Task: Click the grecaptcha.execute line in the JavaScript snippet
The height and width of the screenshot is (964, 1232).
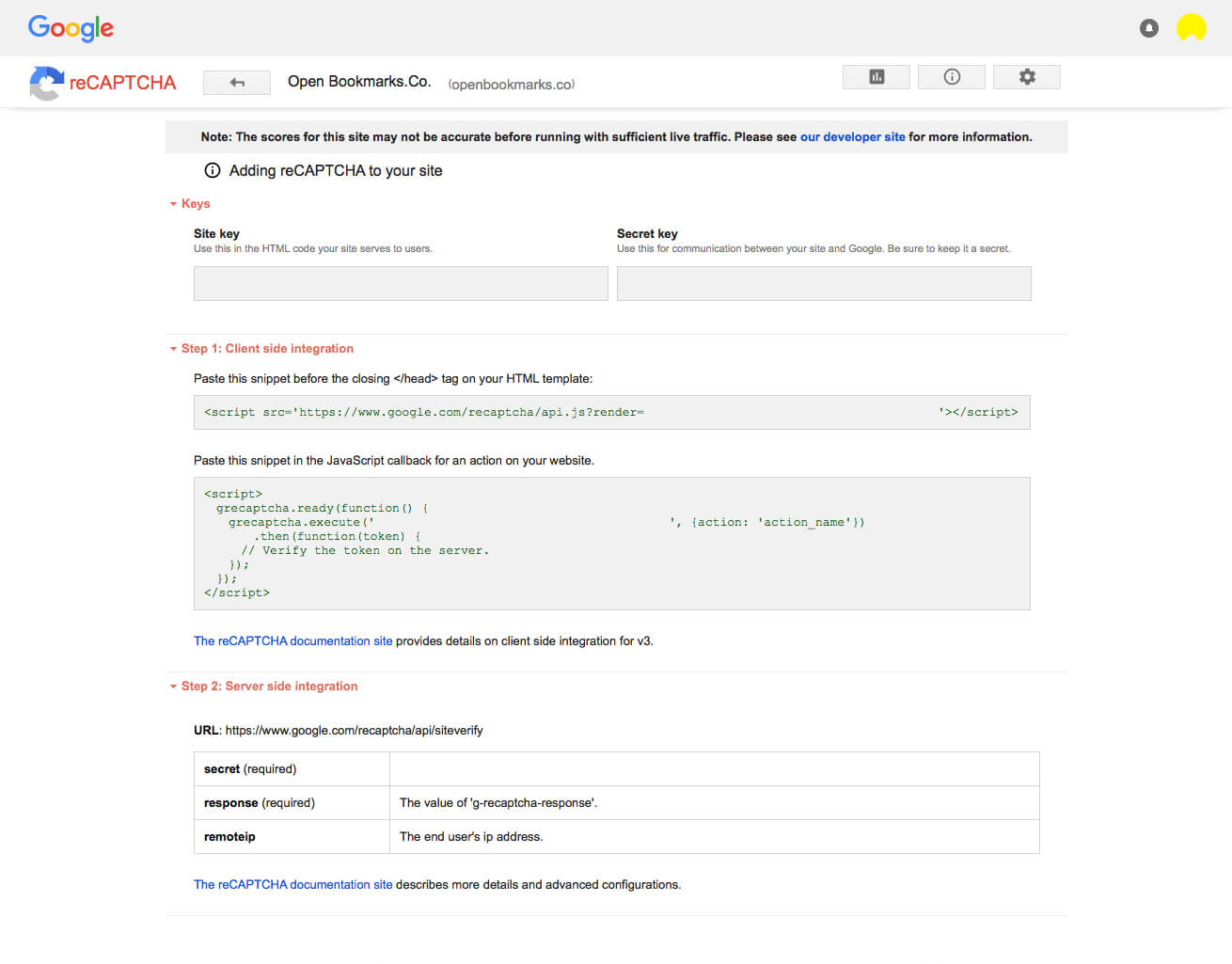Action: pyautogui.click(x=546, y=522)
